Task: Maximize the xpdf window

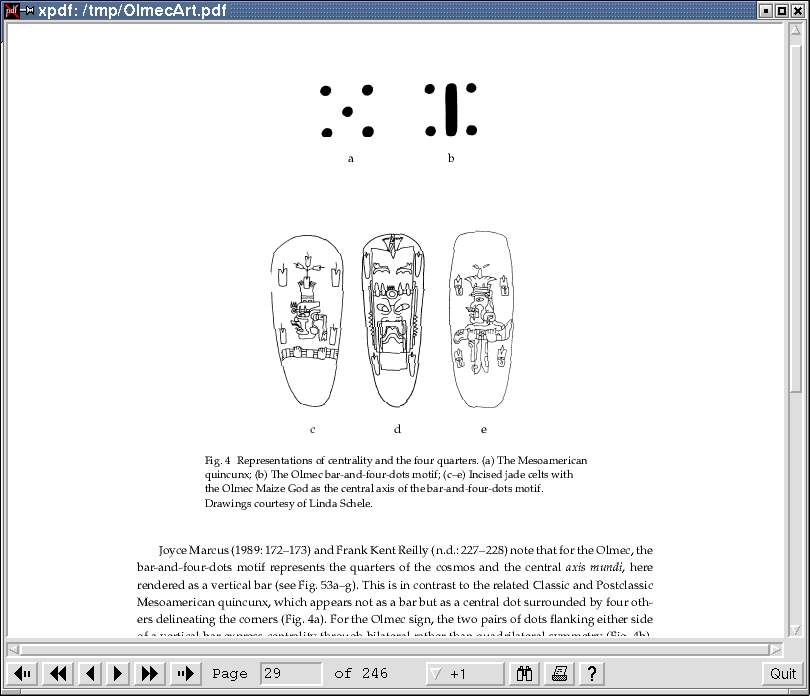Action: [x=782, y=10]
